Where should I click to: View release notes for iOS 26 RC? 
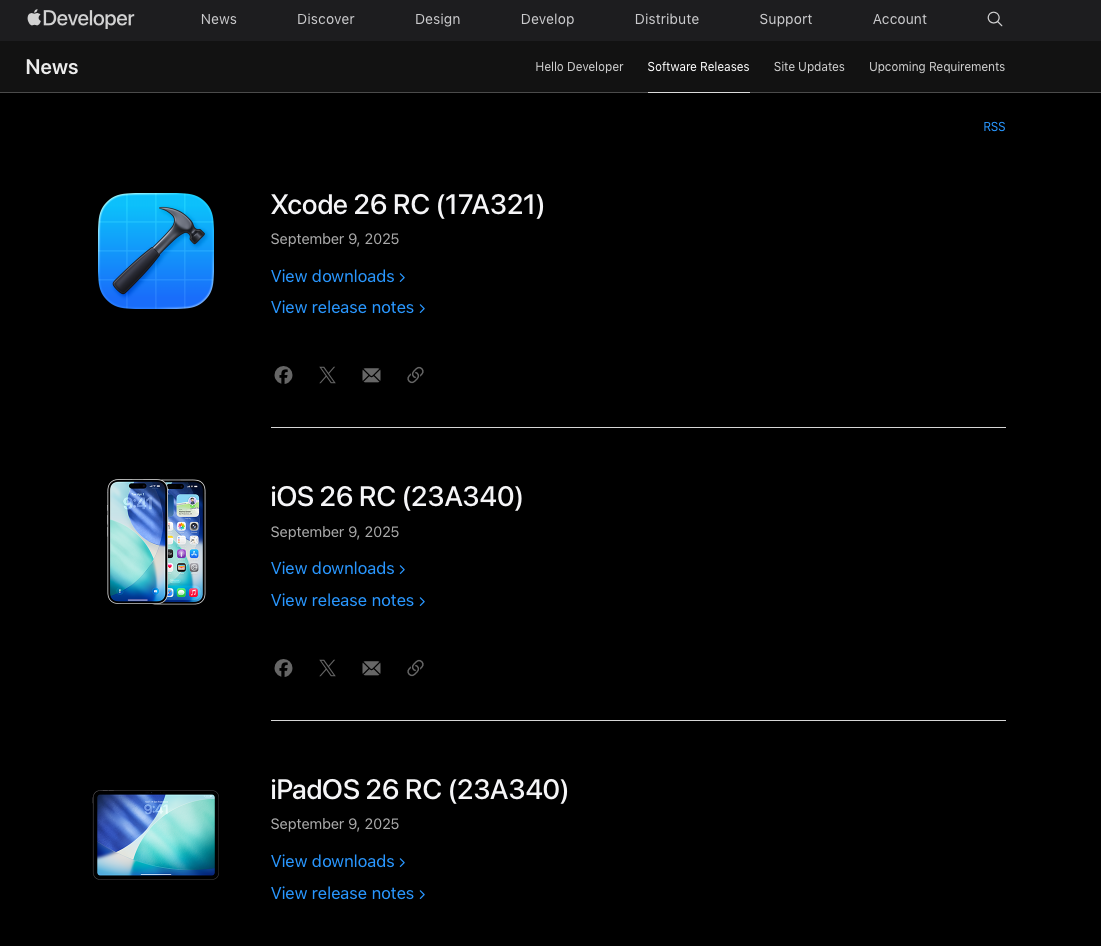click(348, 600)
